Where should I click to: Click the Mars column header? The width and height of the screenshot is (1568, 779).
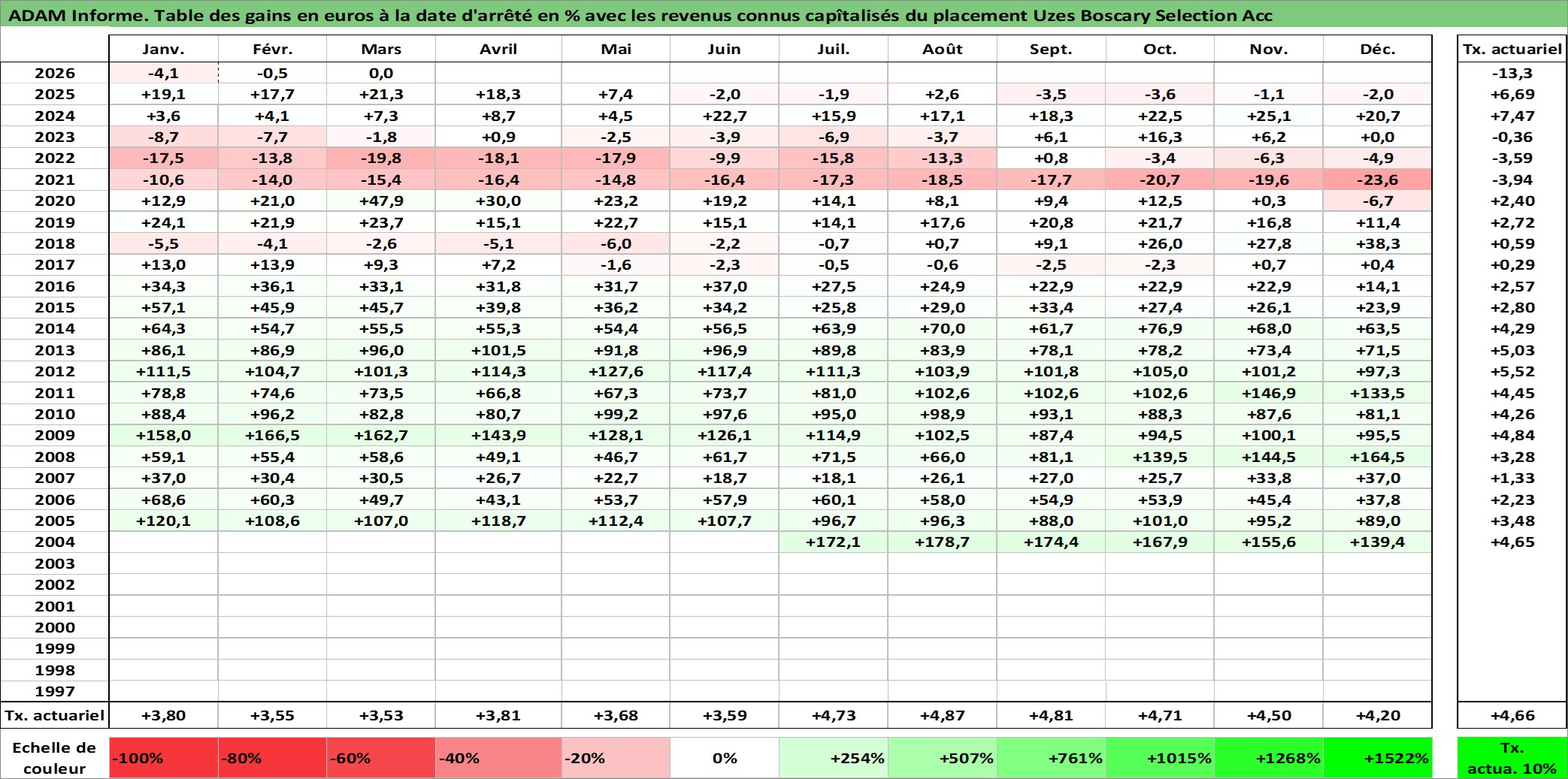pyautogui.click(x=381, y=49)
